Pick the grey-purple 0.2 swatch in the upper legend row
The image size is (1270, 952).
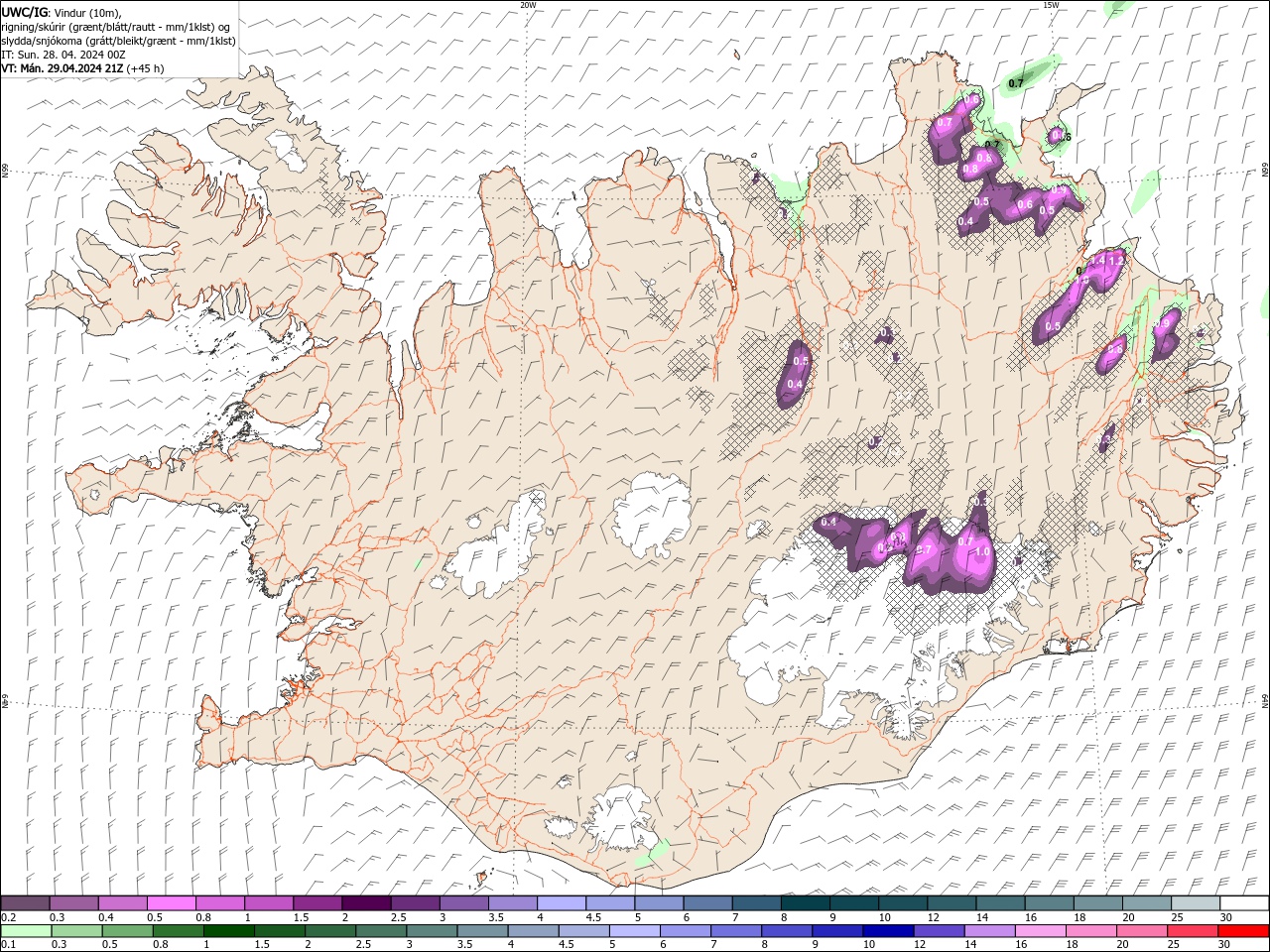(x=25, y=903)
